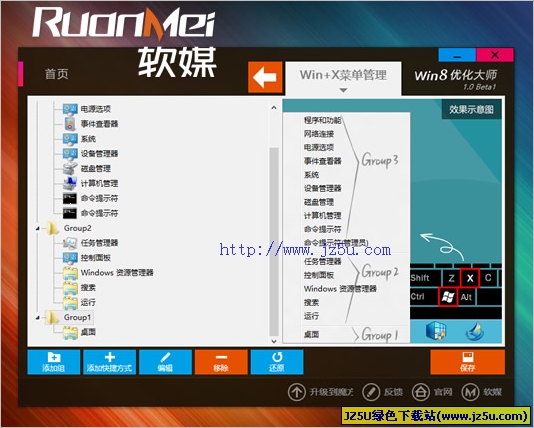Select the 系统 tree icon
Viewport: 534px width, 428px height.
70,139
